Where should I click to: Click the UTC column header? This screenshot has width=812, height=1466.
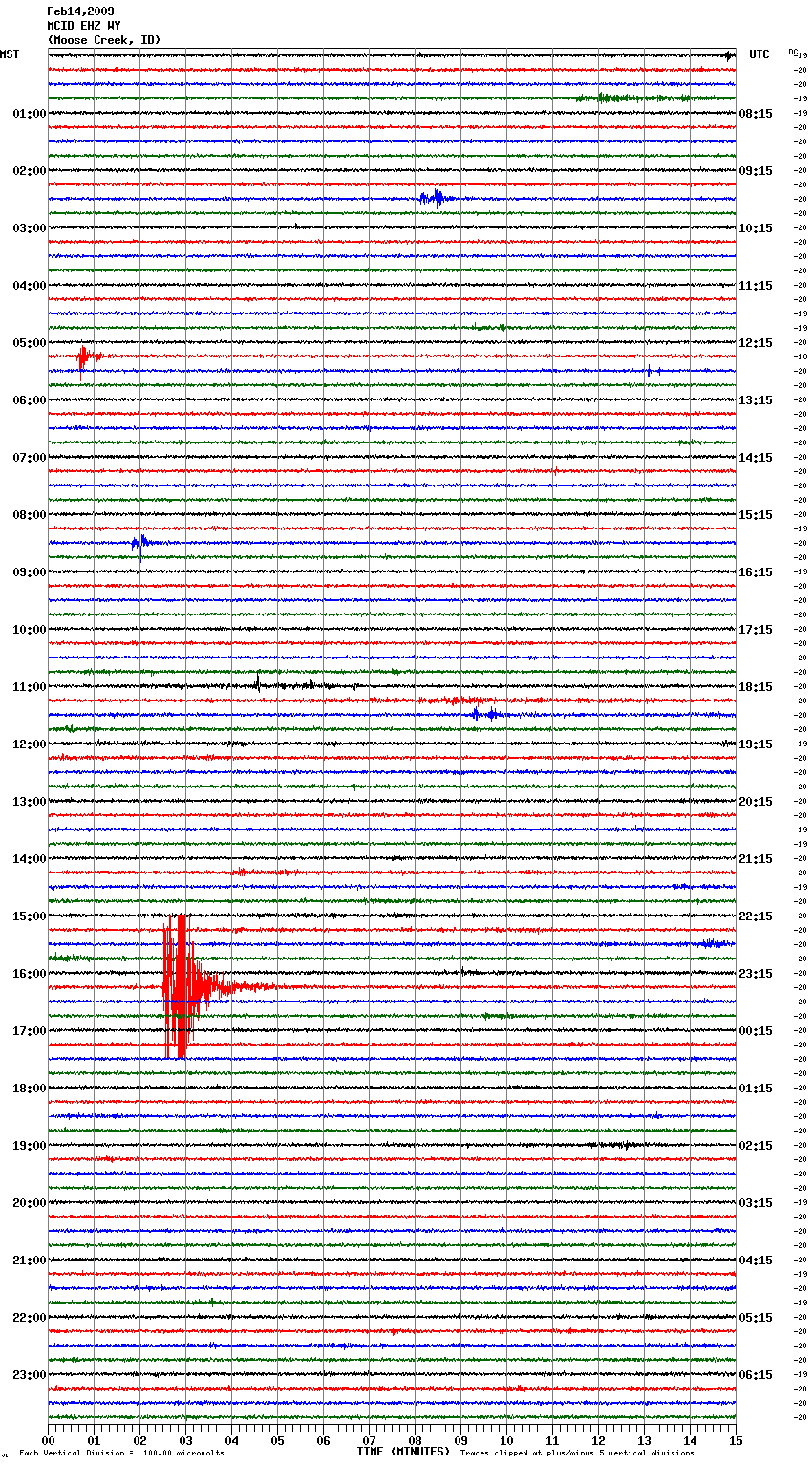[x=759, y=54]
